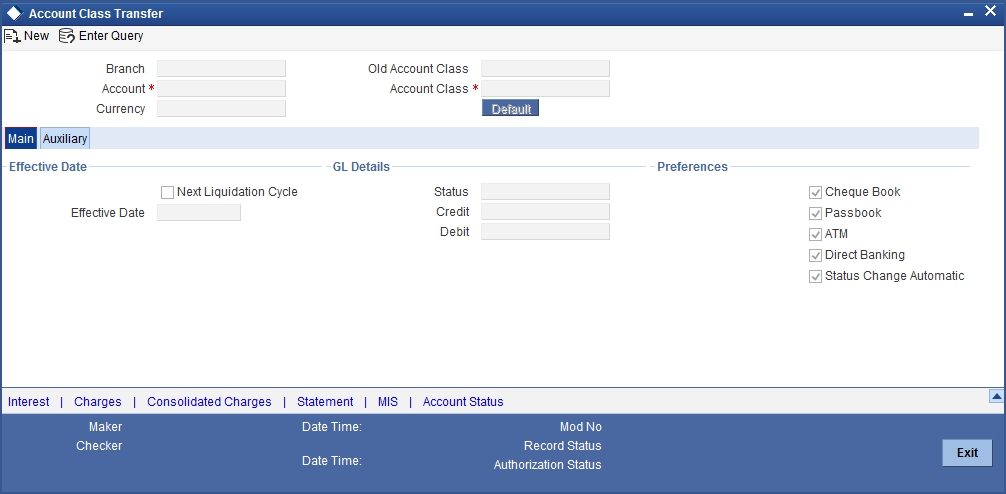Click the Default button
This screenshot has width=1006, height=494.
point(511,108)
